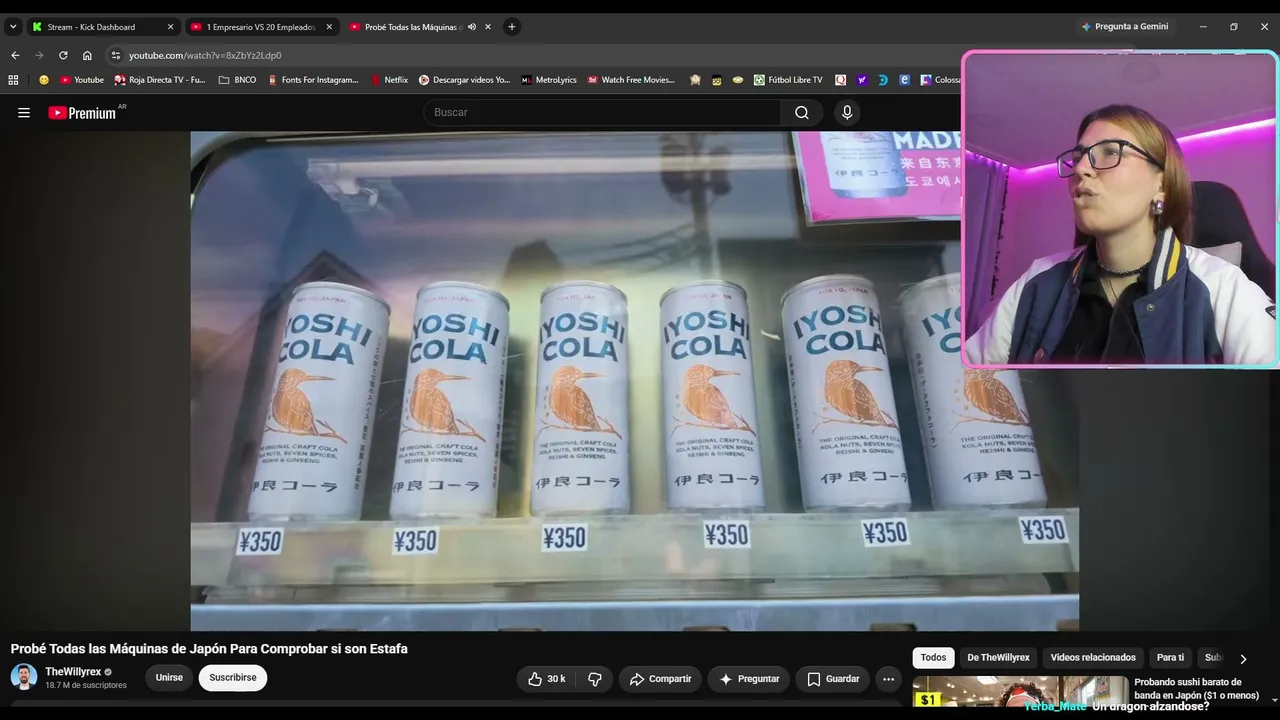1280x720 pixels.
Task: Open the Compartir share dialog
Action: [660, 679]
